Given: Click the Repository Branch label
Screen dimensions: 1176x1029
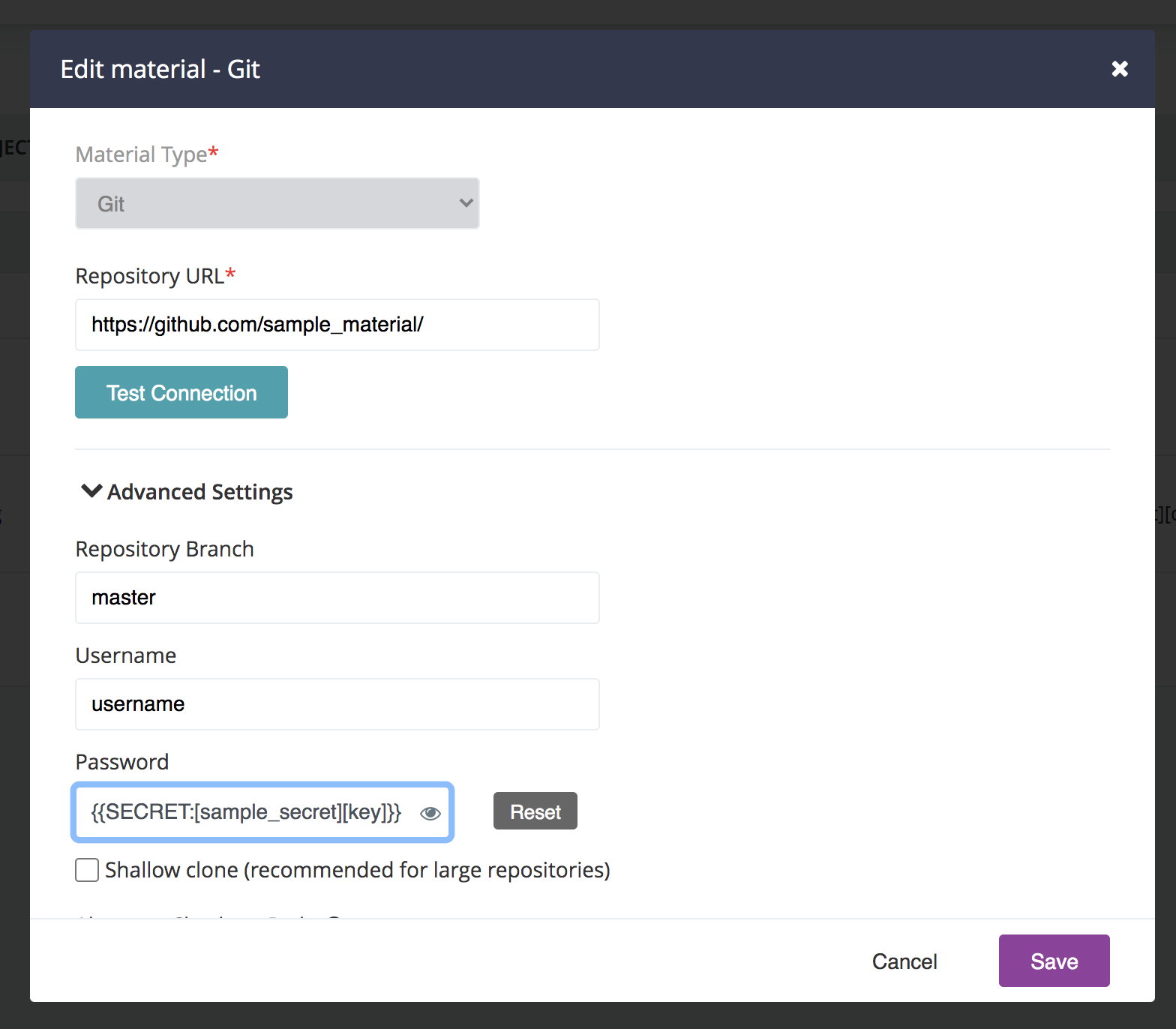Looking at the screenshot, I should tap(165, 549).
